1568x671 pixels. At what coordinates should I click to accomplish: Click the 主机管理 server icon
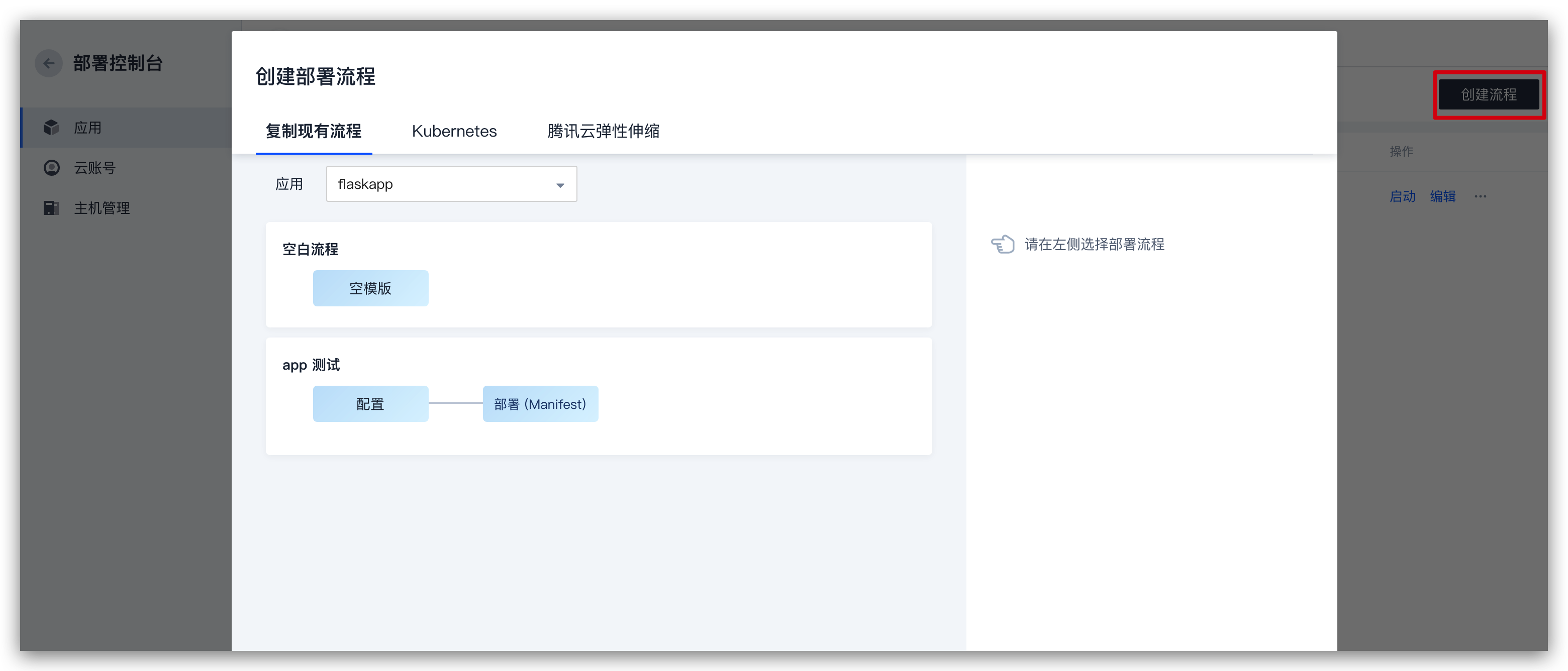click(x=51, y=208)
